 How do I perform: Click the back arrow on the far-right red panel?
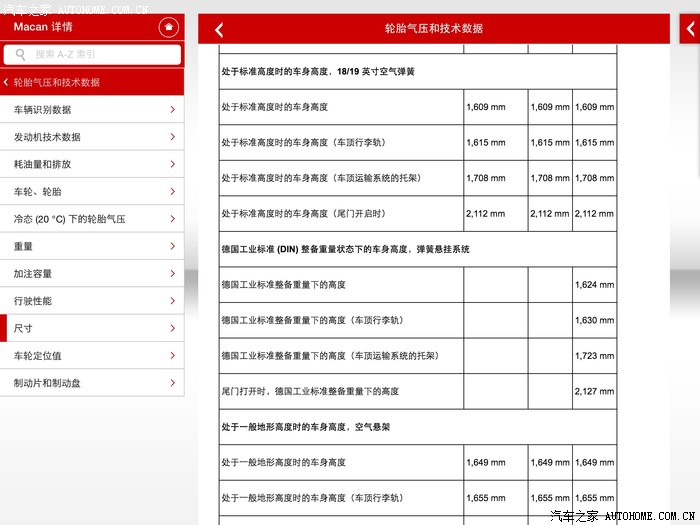690,30
